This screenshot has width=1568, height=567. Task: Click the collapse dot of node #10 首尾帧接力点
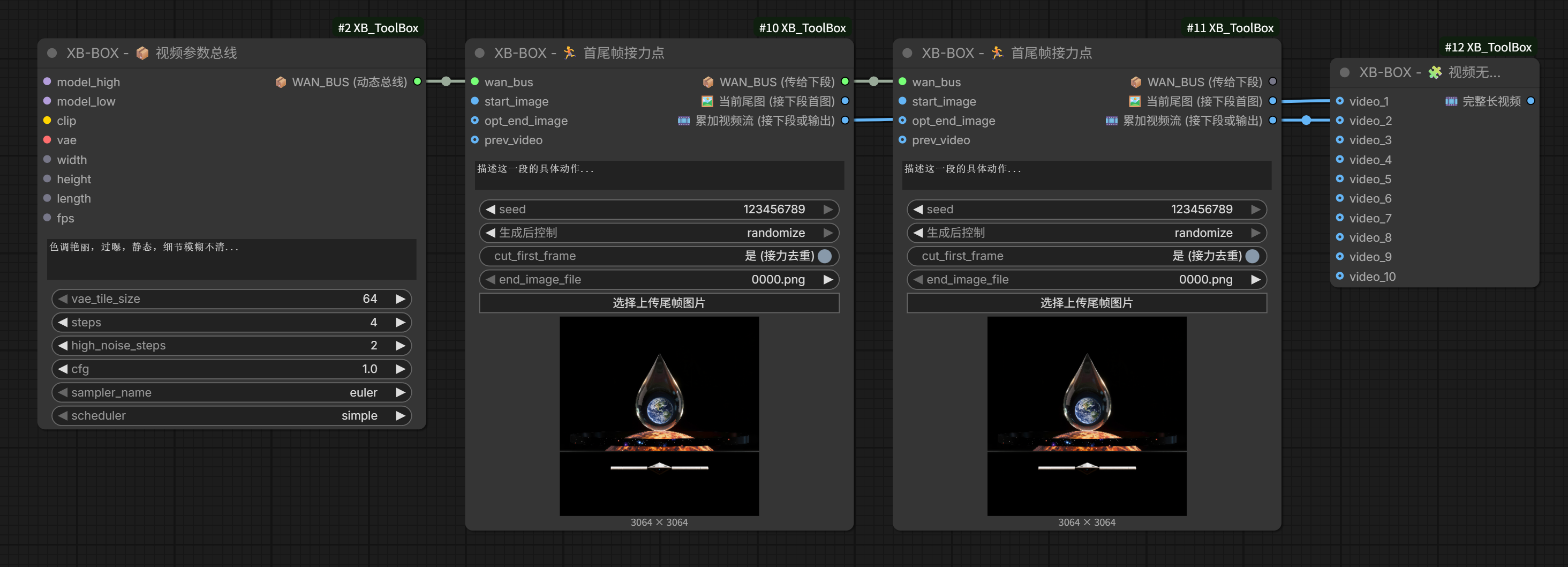click(480, 53)
